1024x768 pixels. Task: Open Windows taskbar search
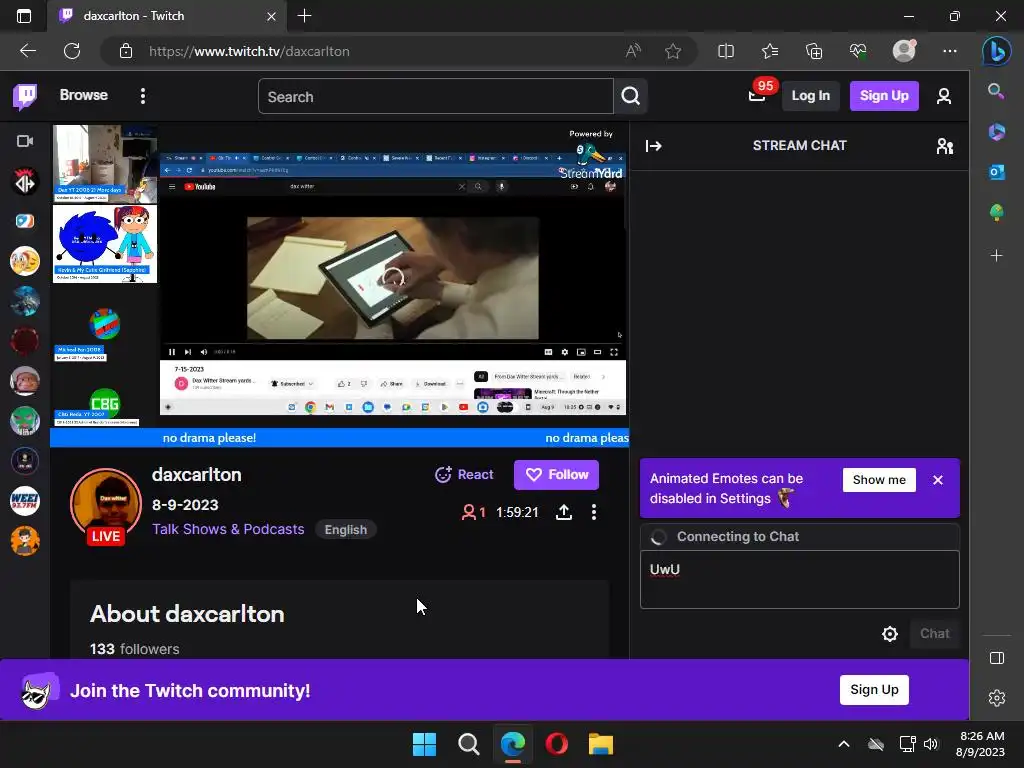pos(468,744)
